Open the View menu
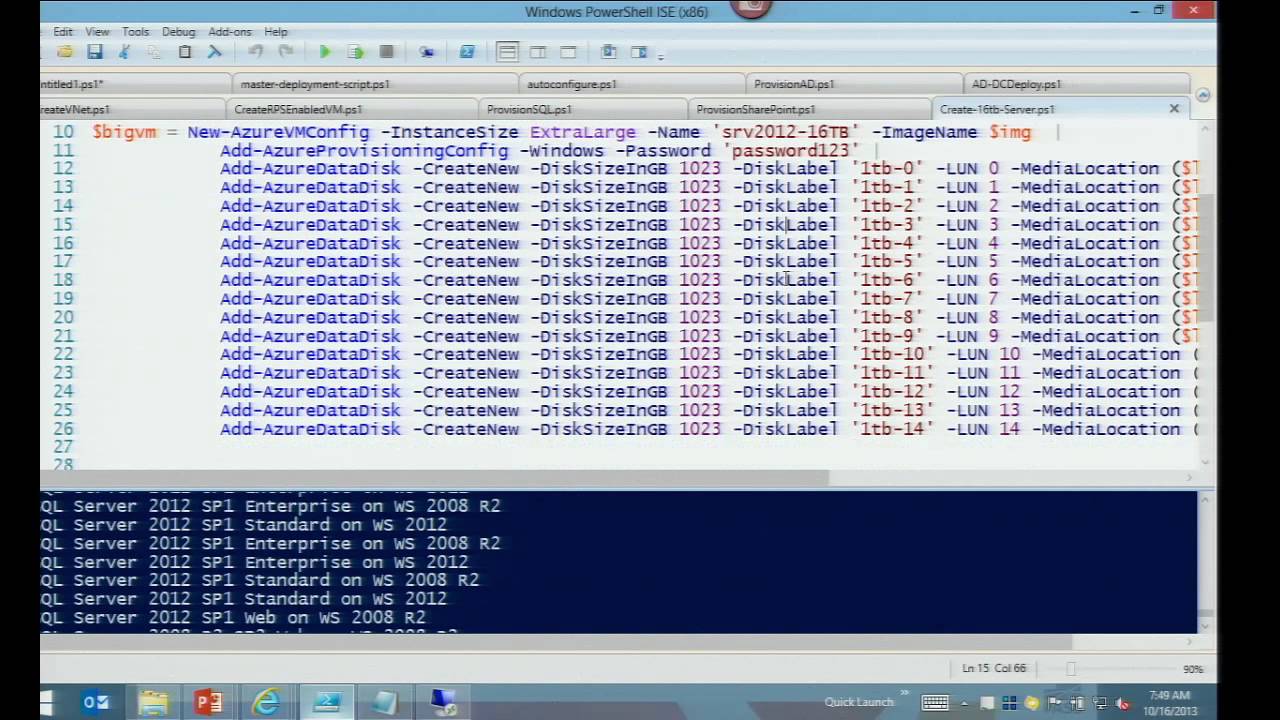The height and width of the screenshot is (720, 1280). point(97,32)
